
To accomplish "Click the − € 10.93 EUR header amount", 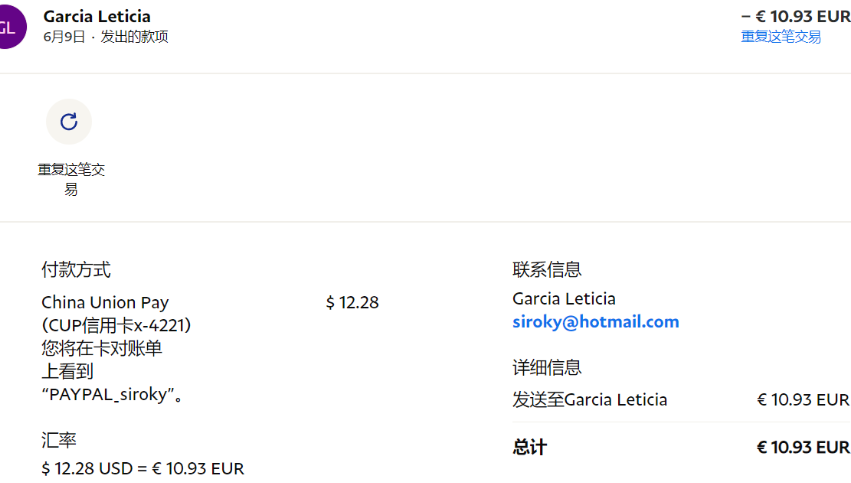I will (796, 16).
